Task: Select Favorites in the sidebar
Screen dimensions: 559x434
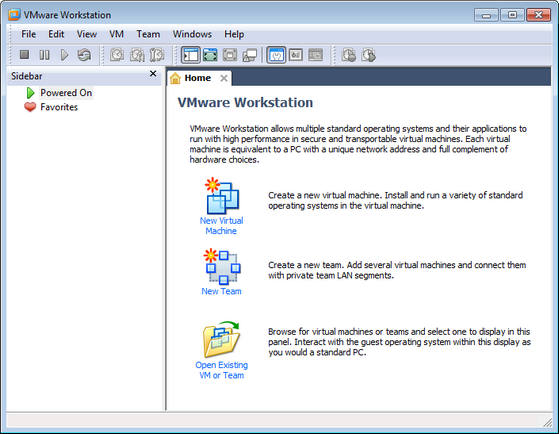Action: point(59,107)
